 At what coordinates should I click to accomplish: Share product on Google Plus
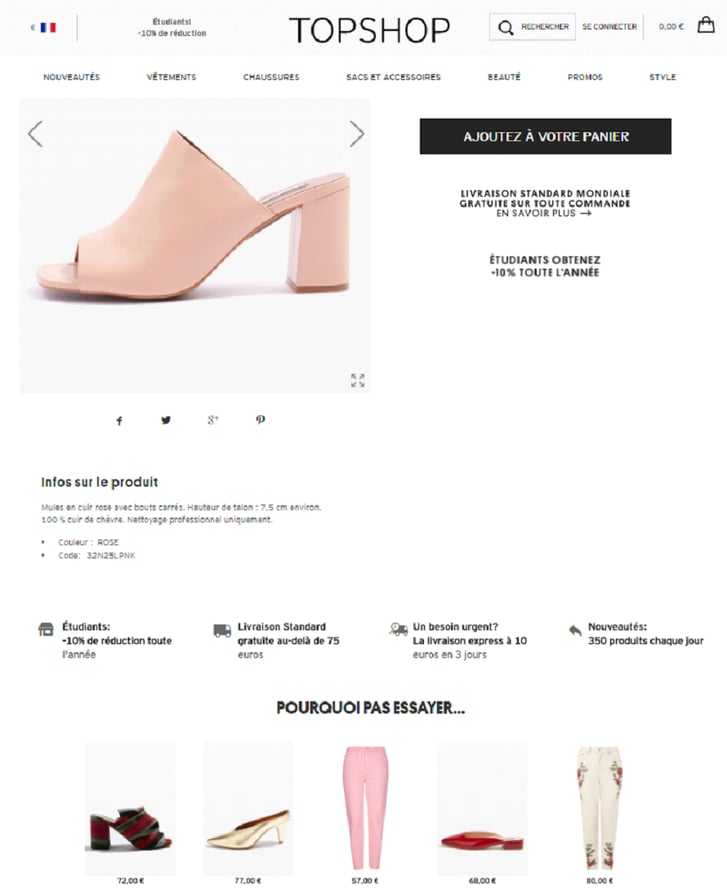click(x=213, y=420)
